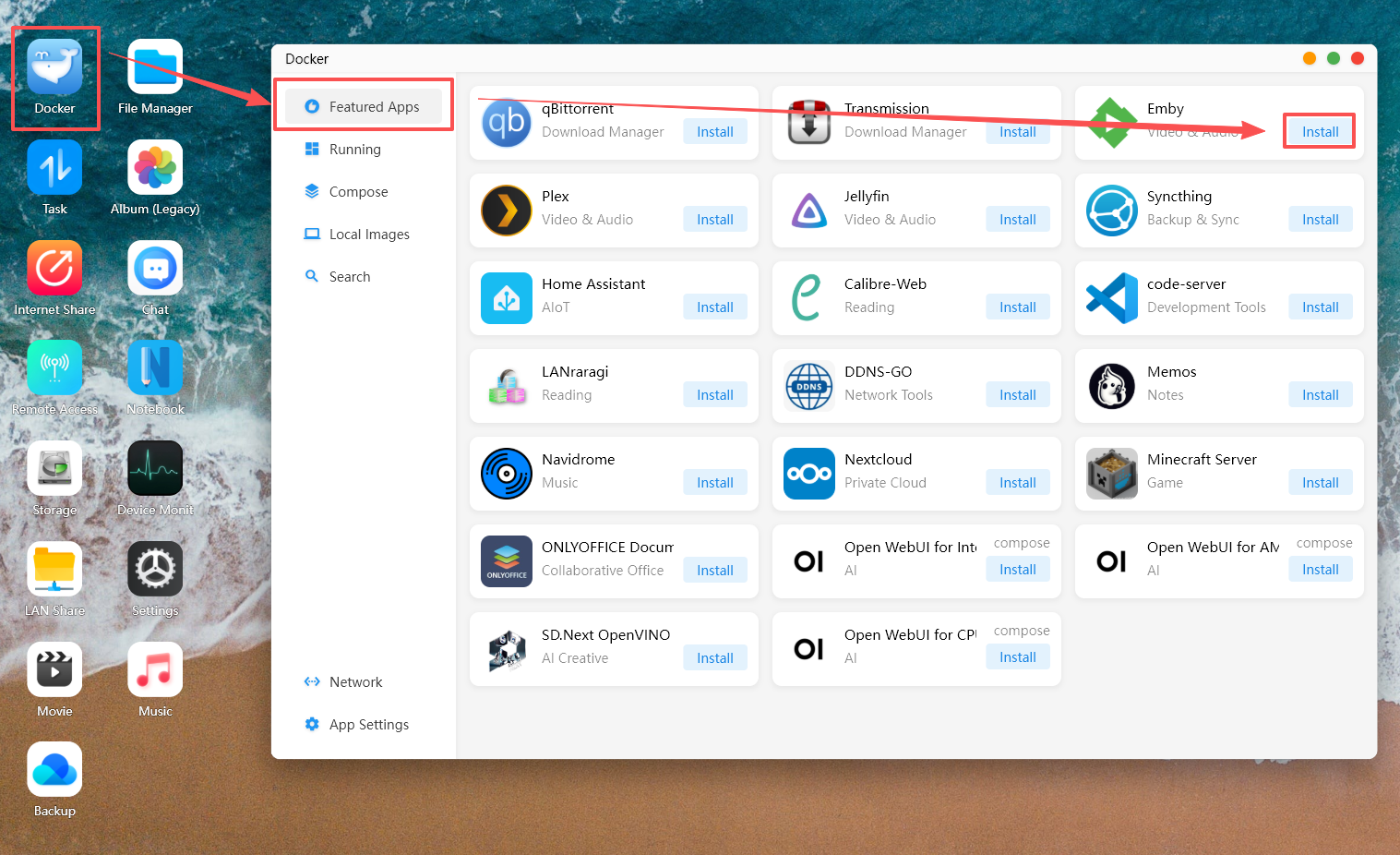
Task: Launch the Notebook desktop app
Action: point(155,367)
